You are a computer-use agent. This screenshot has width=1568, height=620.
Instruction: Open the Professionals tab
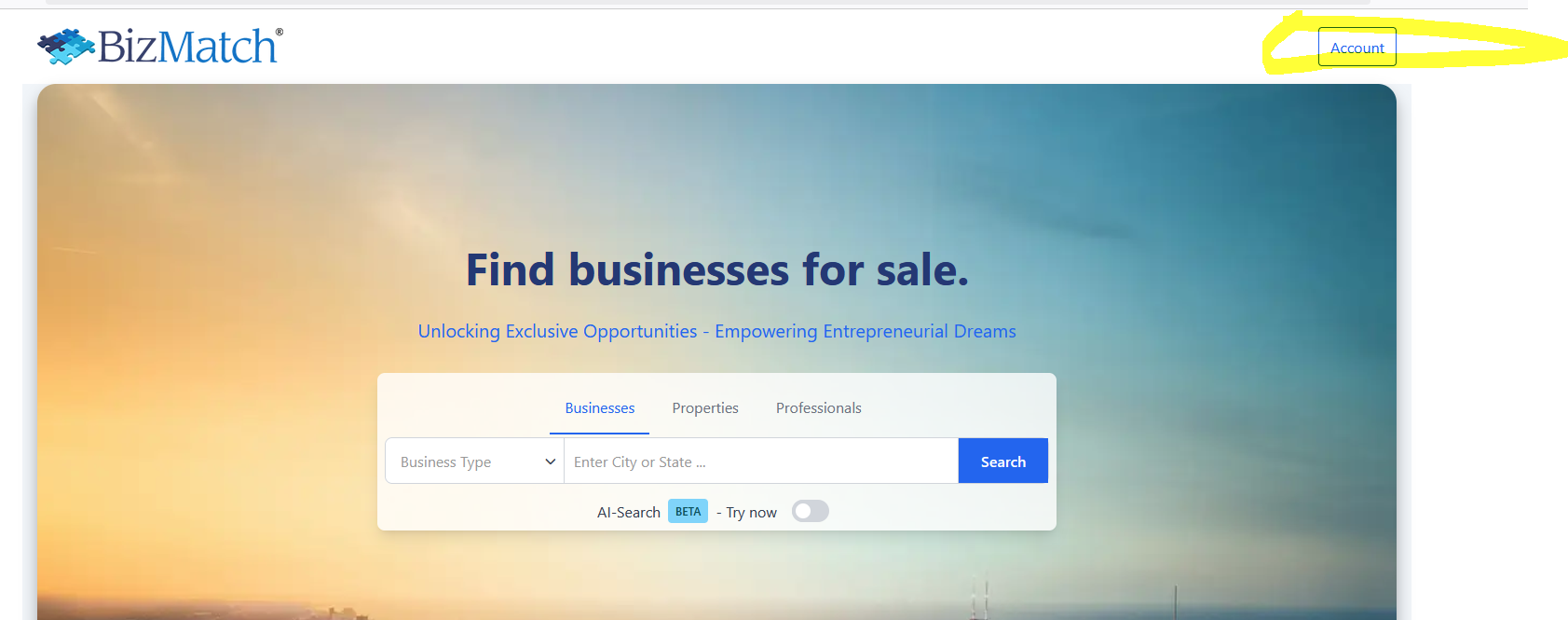tap(818, 408)
